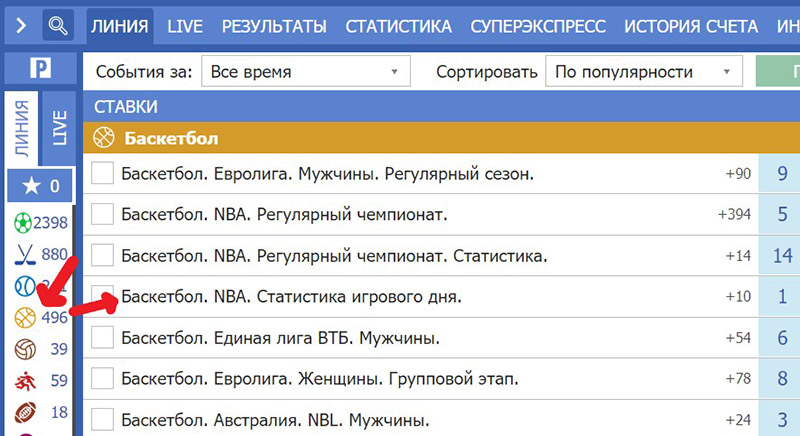This screenshot has height=436, width=800.
Task: Select the tennis ball icon
Action: (24, 286)
